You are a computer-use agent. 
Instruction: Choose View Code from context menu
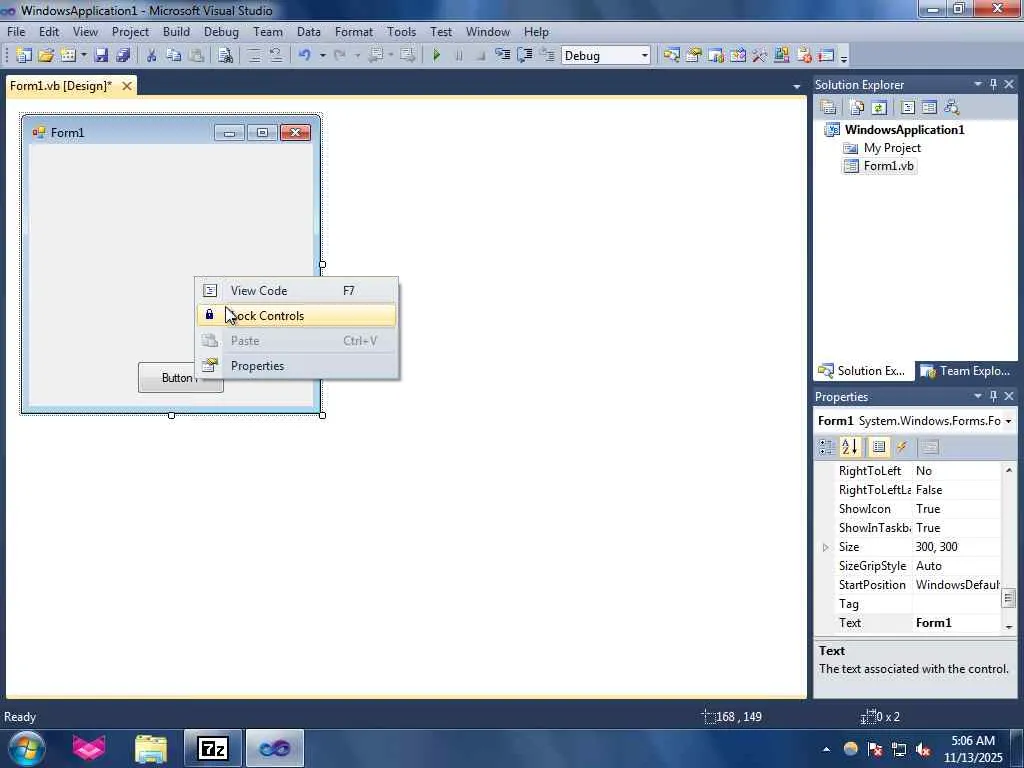(x=296, y=291)
